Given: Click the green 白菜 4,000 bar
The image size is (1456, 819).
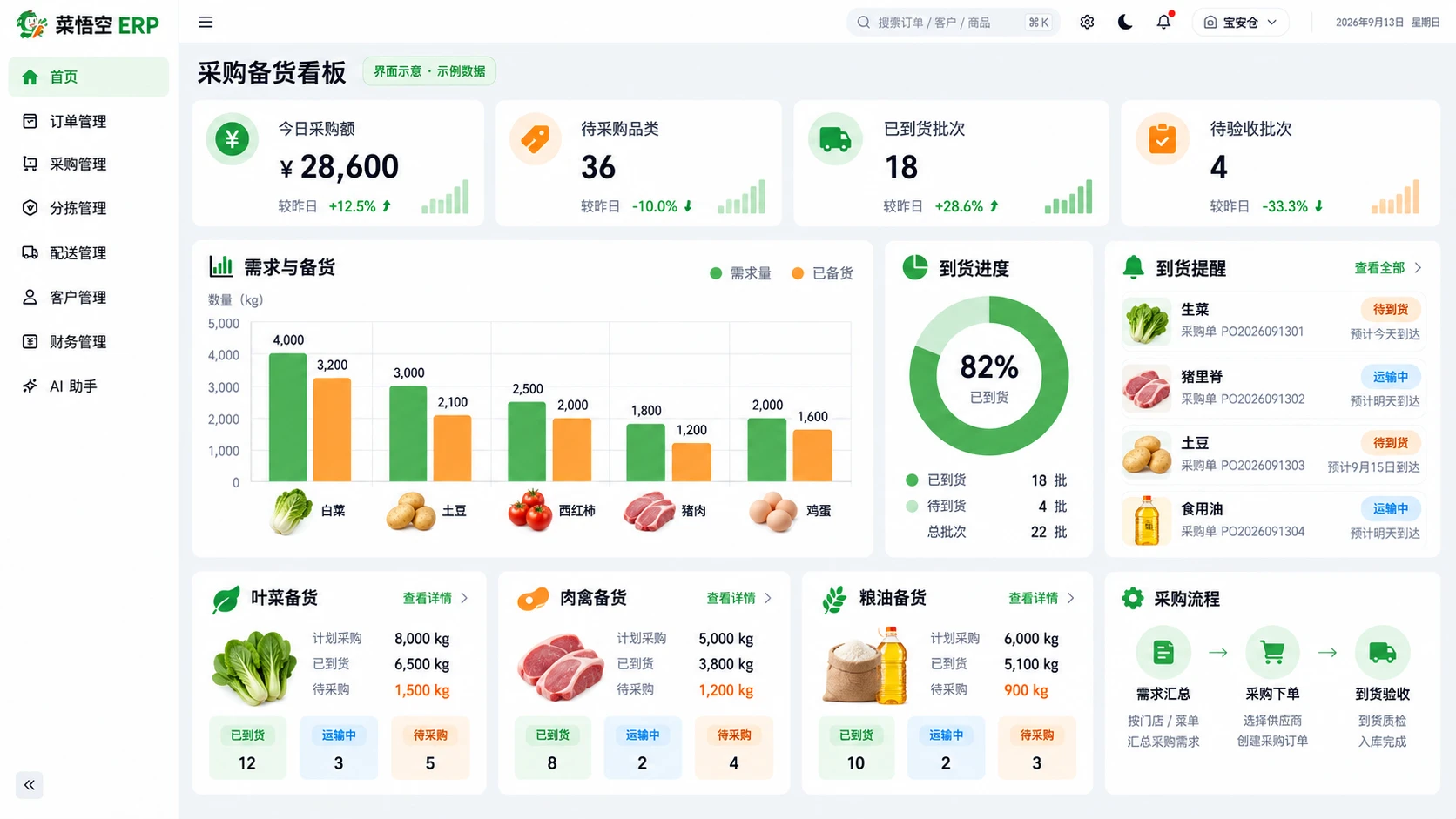Looking at the screenshot, I should 287,417.
